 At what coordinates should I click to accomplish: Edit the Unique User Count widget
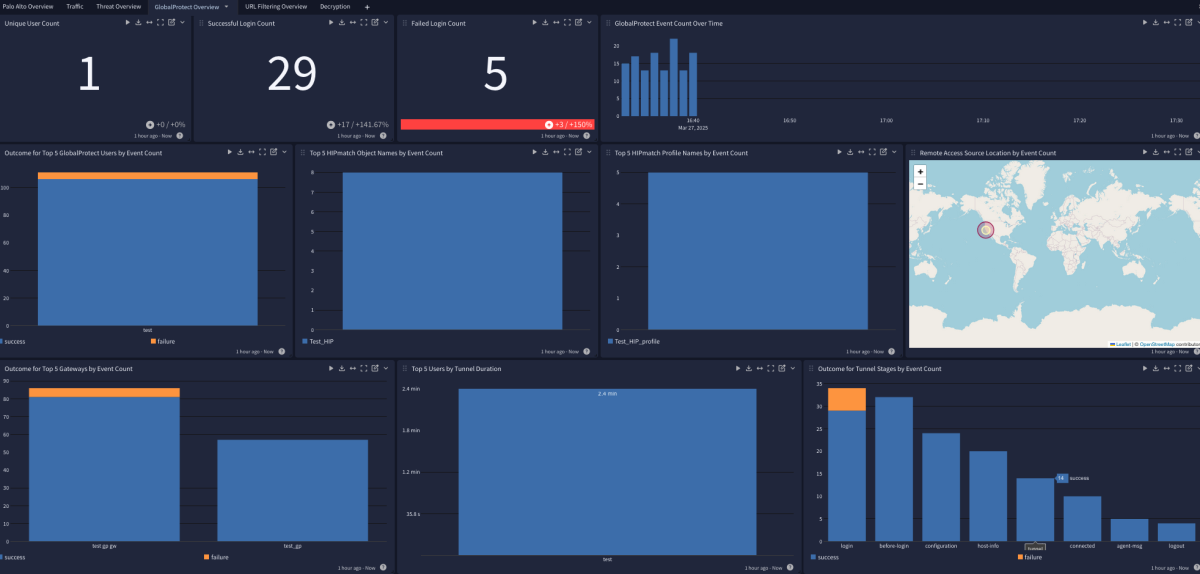click(171, 22)
